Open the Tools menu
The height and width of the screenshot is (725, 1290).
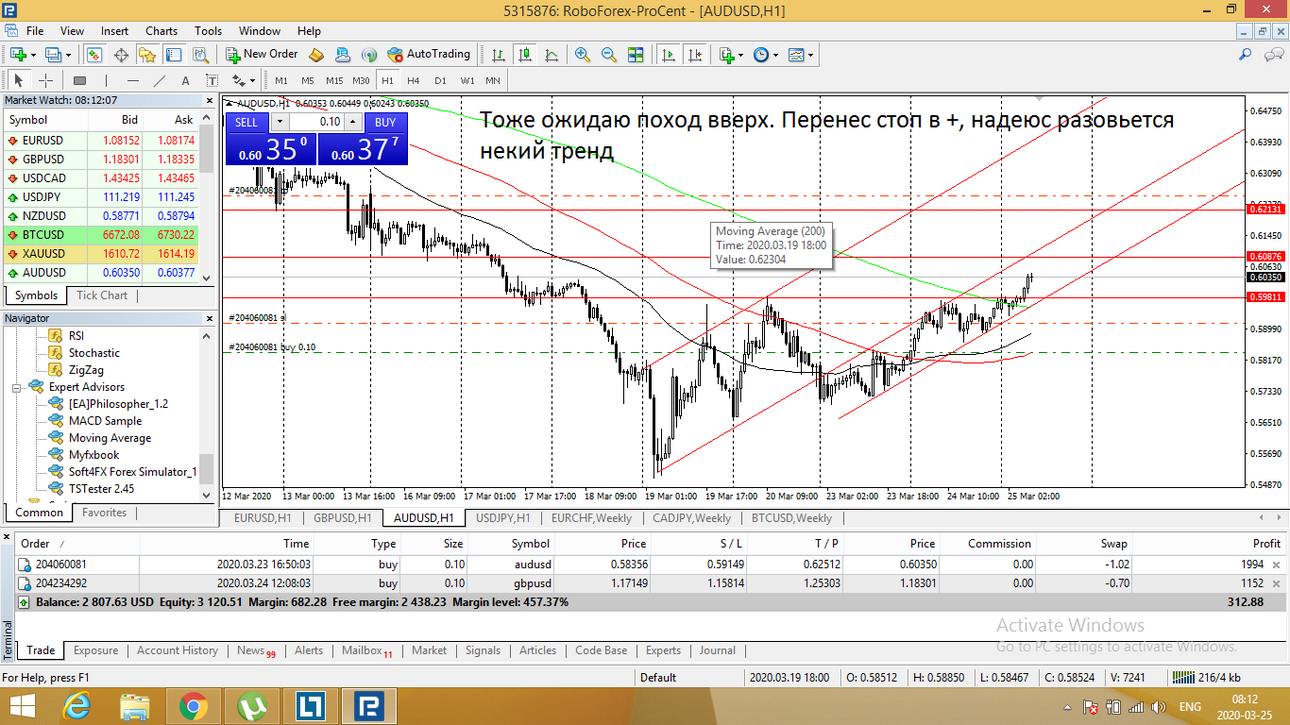coord(208,31)
